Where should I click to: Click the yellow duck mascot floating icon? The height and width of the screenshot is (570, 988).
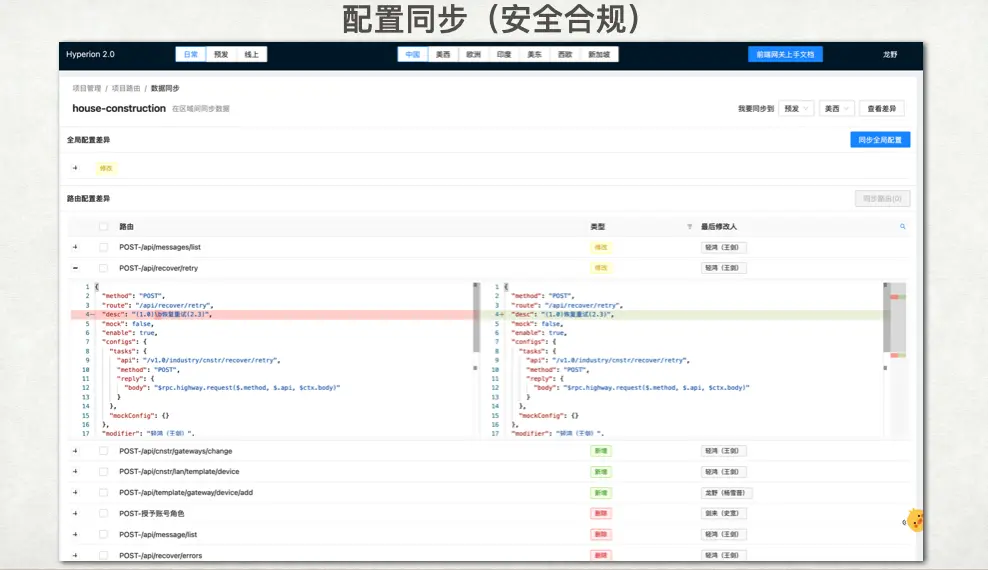pyautogui.click(x=916, y=521)
